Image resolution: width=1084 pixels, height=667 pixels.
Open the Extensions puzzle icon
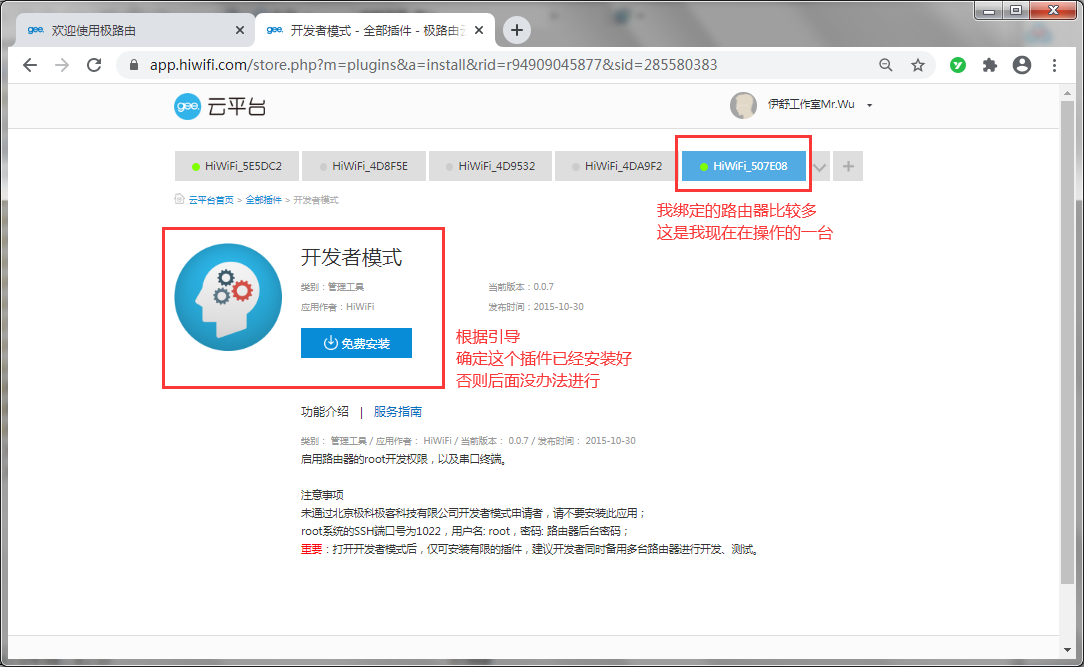point(990,65)
